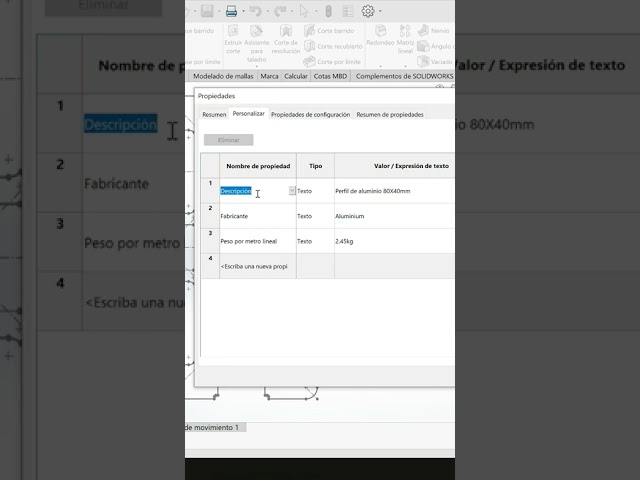Image resolution: width=640 pixels, height=480 pixels.
Task: Click the Redo arrow icon
Action: tap(280, 11)
